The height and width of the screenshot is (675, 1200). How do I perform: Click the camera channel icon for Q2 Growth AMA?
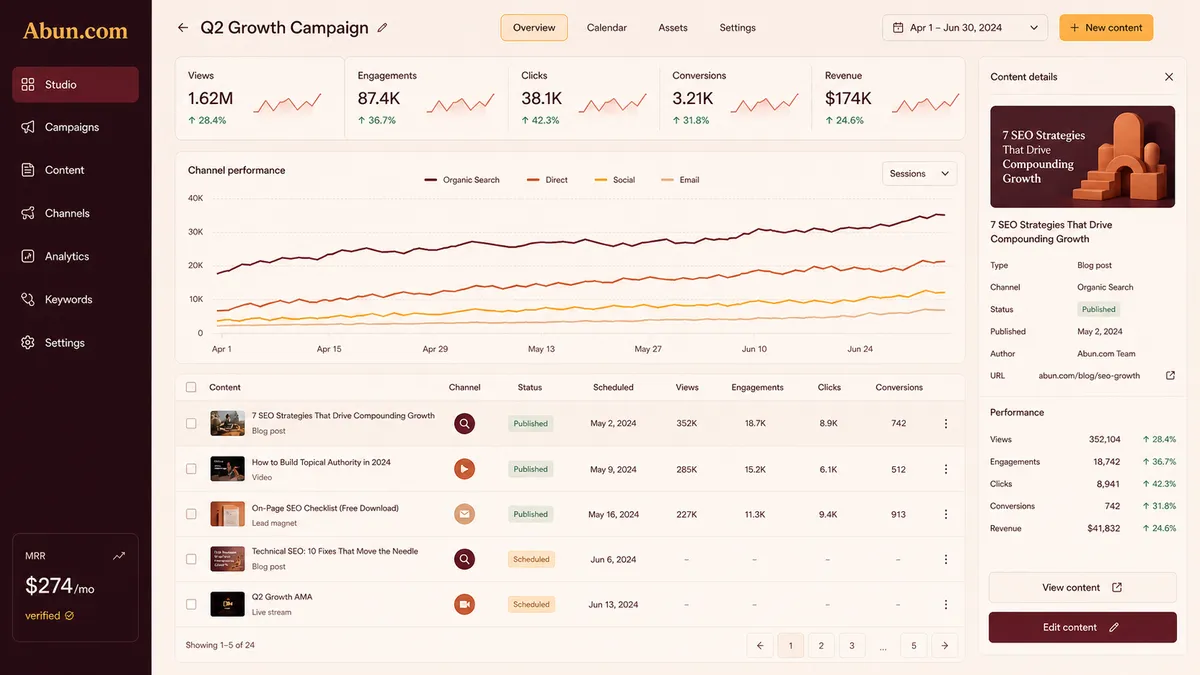tap(464, 604)
